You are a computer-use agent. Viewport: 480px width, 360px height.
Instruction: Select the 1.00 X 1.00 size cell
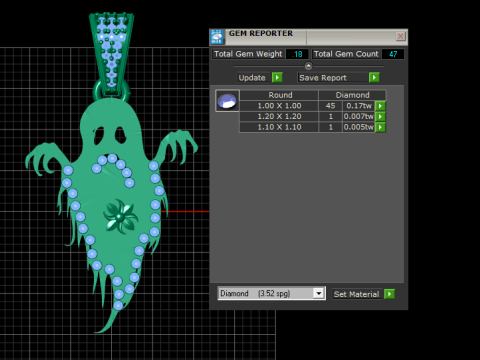279,106
